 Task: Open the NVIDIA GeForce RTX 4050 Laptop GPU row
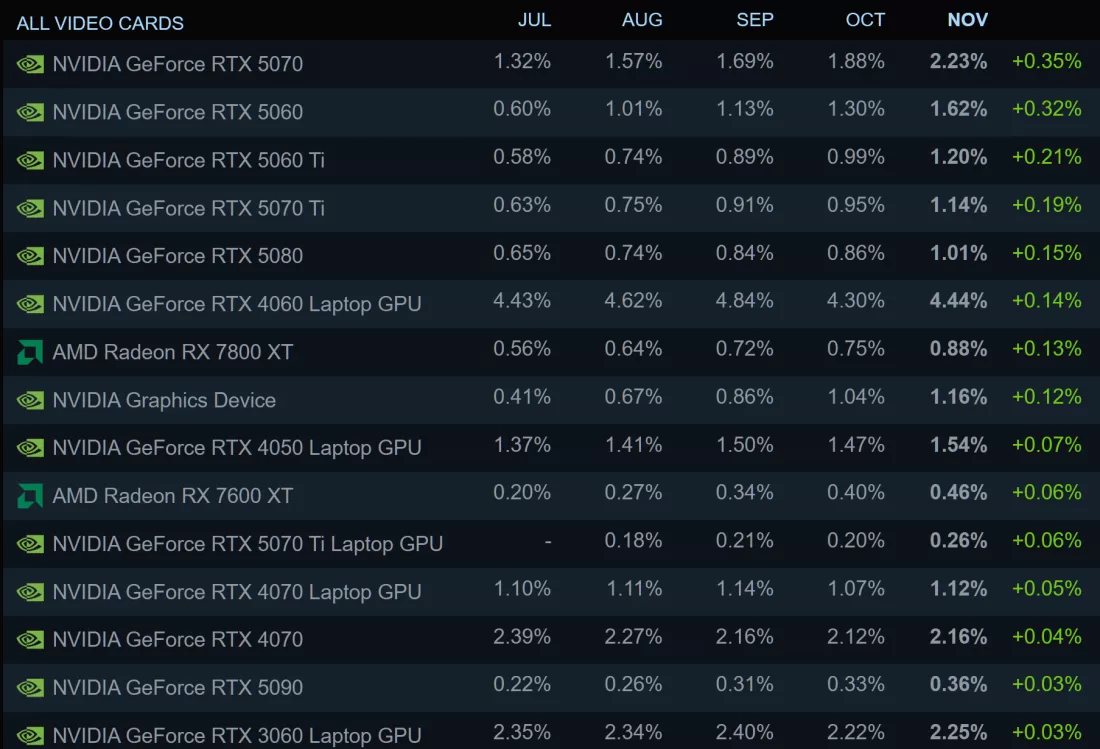click(550, 447)
